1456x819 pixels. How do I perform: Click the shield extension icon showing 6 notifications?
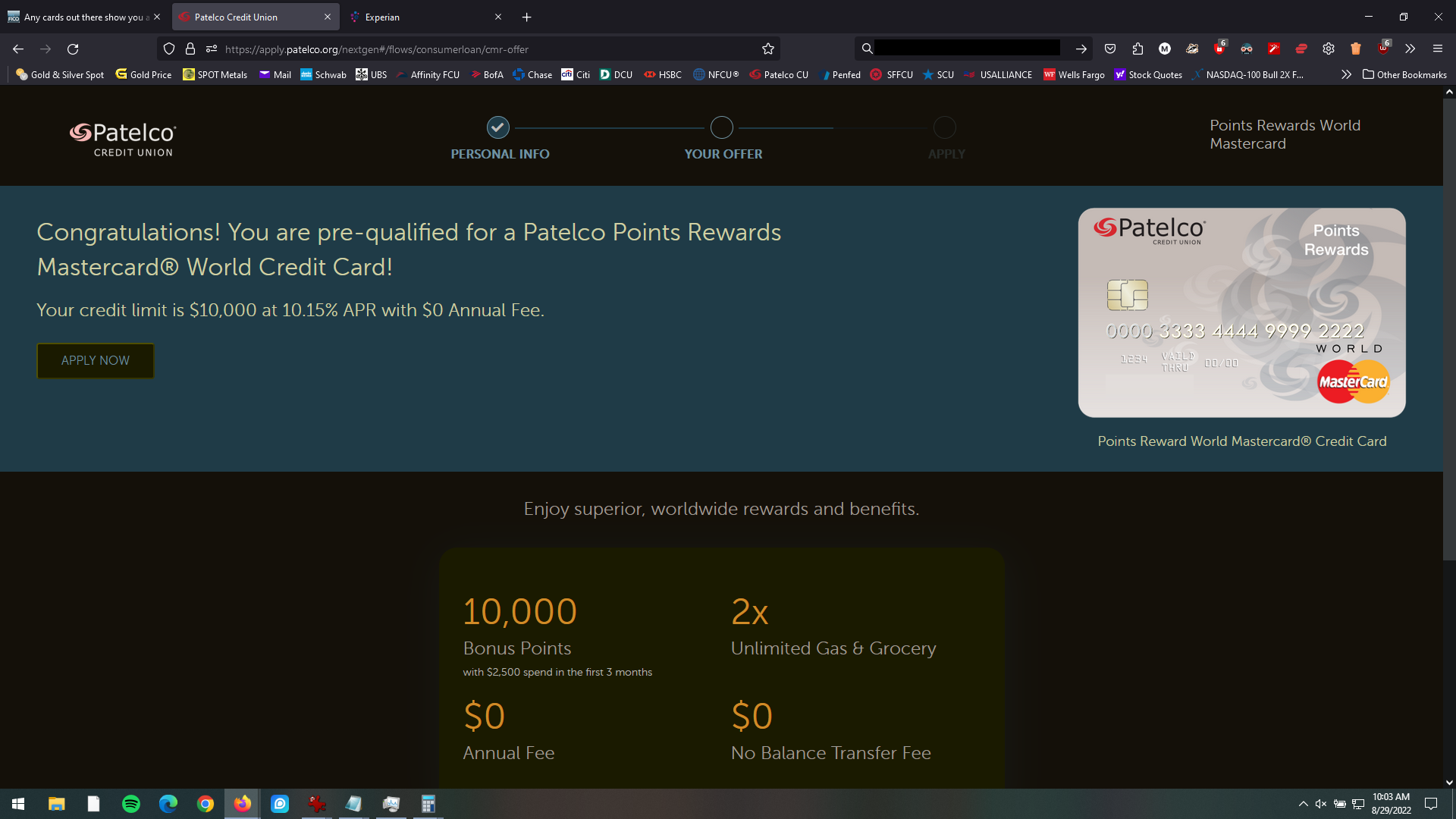coord(1220,49)
